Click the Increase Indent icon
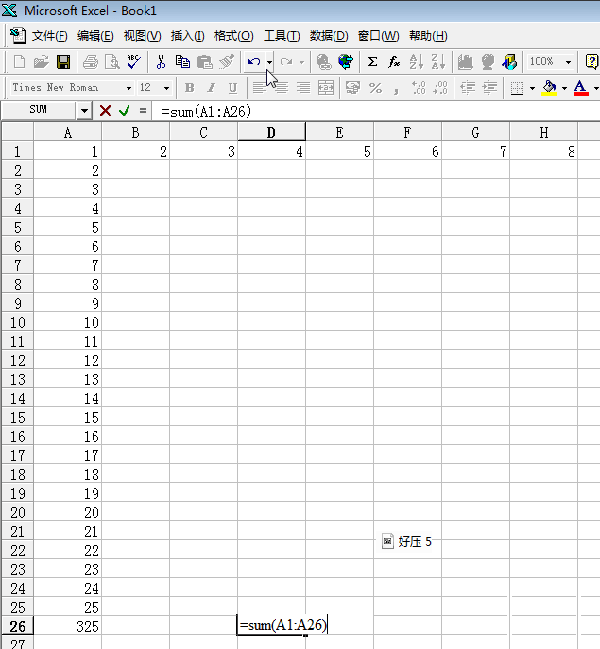This screenshot has width=600, height=649. coord(490,88)
